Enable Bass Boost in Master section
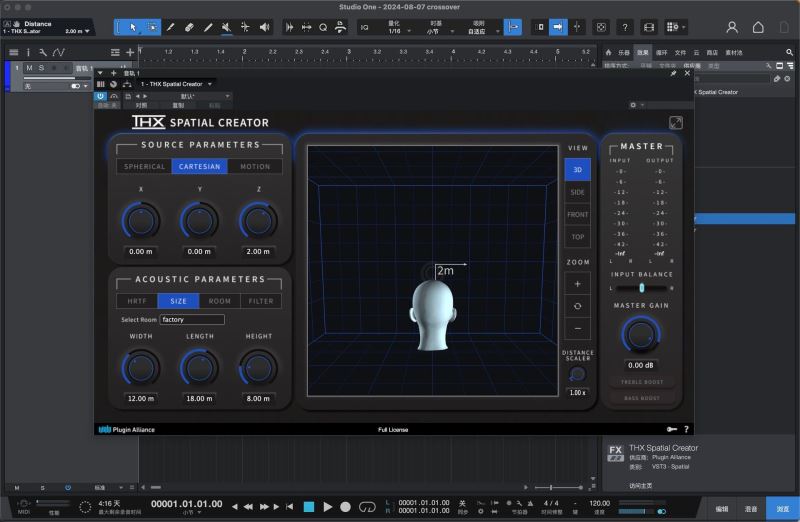This screenshot has width=800, height=522. click(x=641, y=398)
